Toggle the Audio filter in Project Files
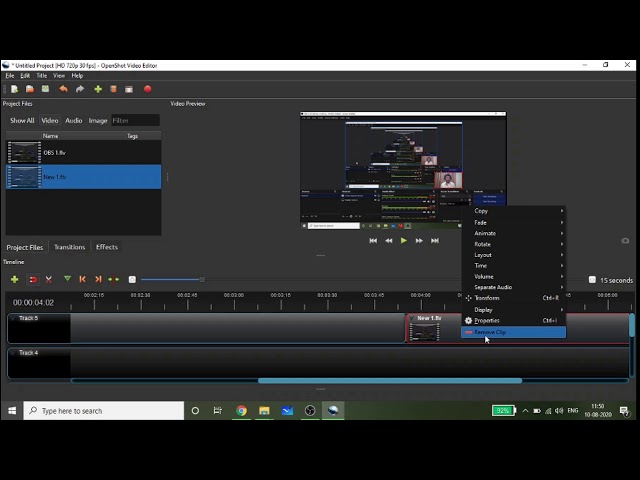Screen dimensions: 640x480 point(74,121)
